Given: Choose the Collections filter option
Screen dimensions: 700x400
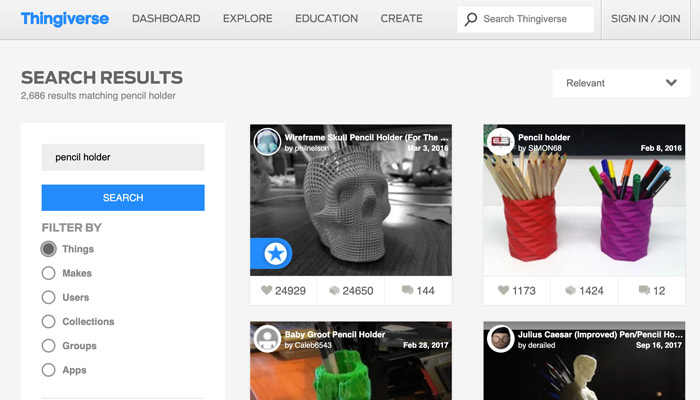Looking at the screenshot, I should 48,322.
